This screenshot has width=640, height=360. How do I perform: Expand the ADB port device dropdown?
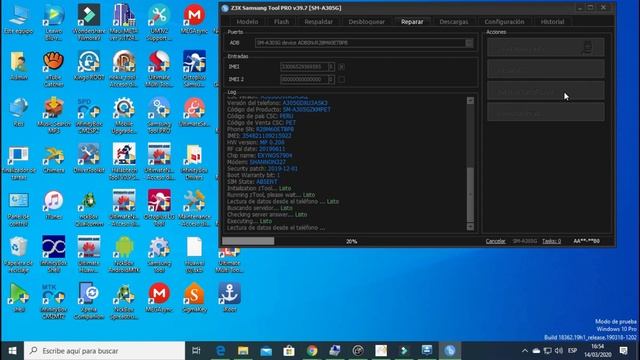point(469,43)
